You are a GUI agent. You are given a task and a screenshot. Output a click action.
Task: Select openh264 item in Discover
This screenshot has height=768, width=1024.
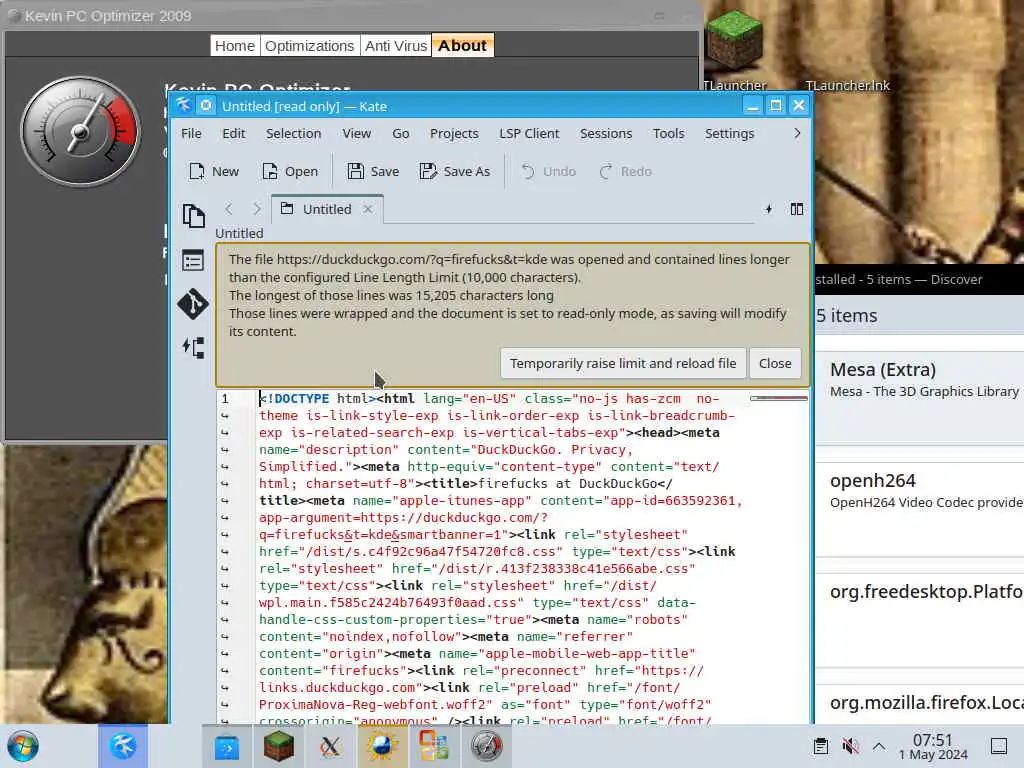pos(920,509)
